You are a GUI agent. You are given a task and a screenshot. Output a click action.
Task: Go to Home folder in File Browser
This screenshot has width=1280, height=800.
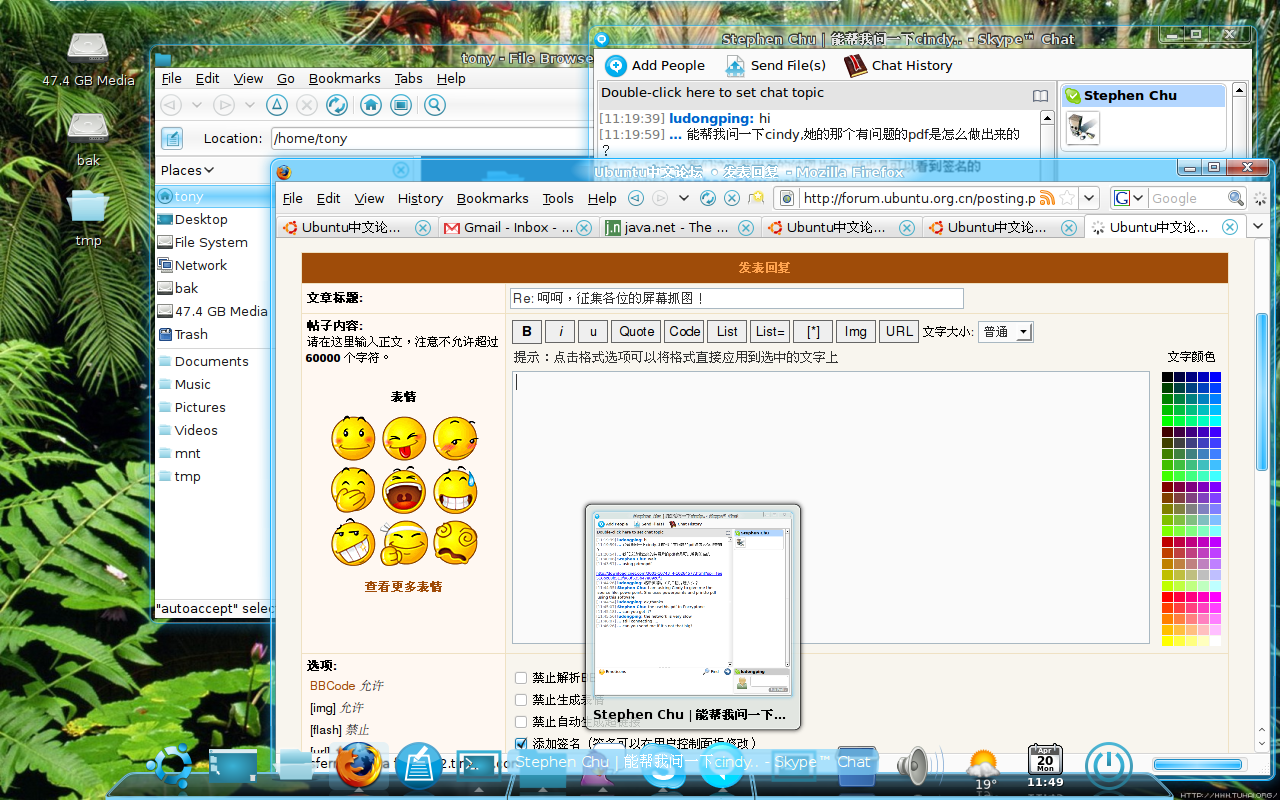pos(371,104)
